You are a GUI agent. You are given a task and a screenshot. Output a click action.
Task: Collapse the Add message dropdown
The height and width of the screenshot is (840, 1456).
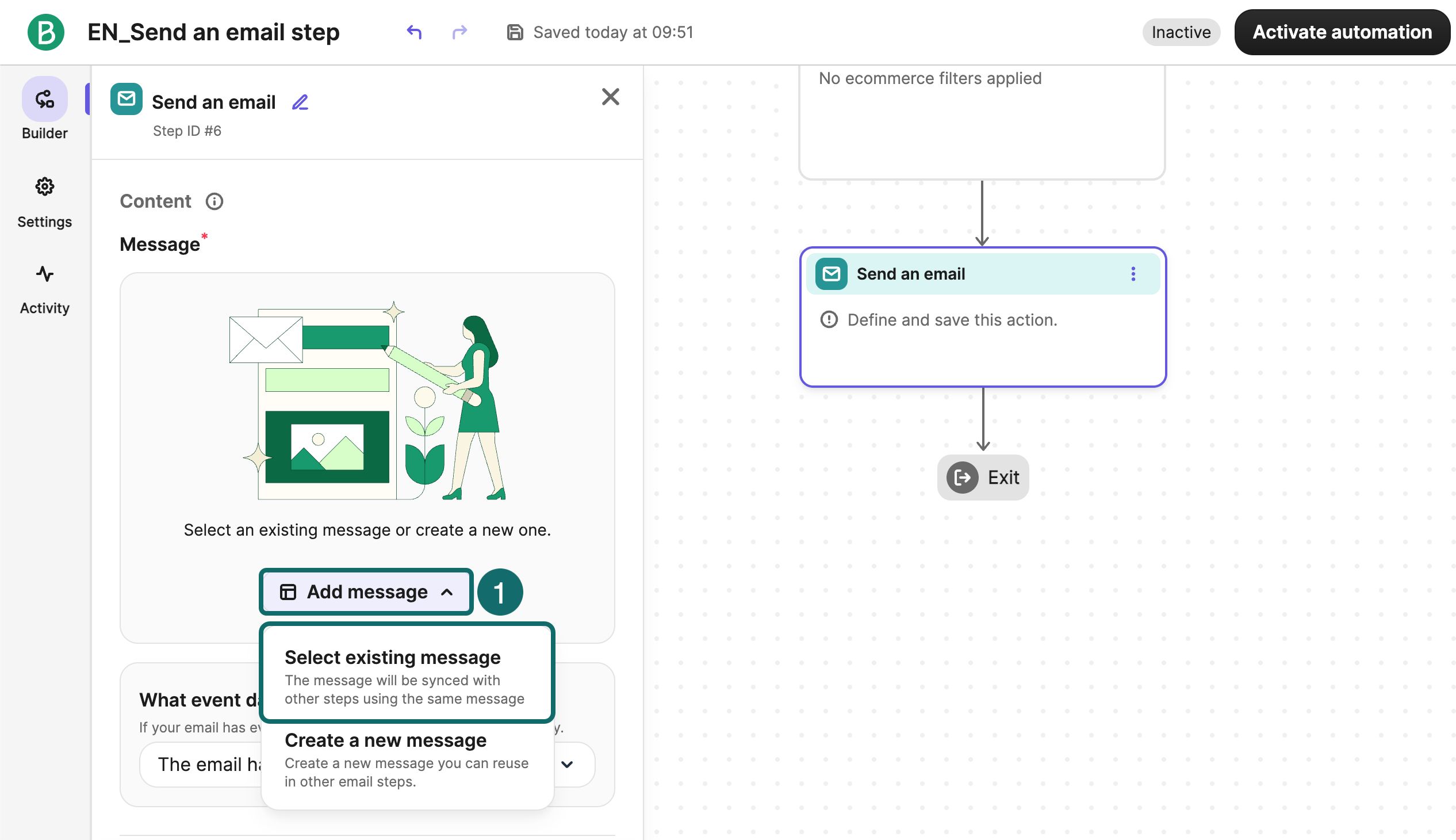pyautogui.click(x=366, y=592)
